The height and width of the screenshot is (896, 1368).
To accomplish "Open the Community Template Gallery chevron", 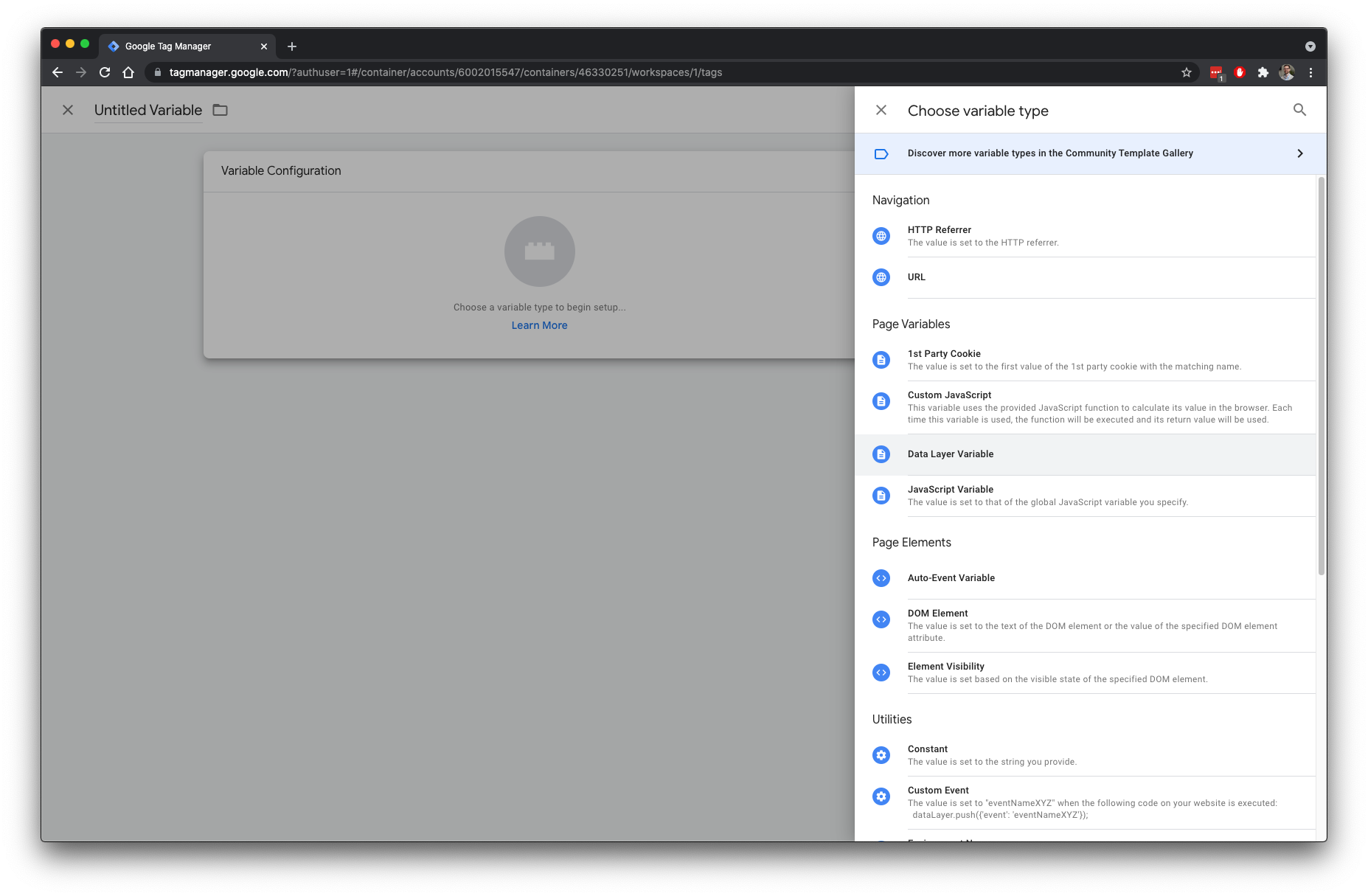I will (x=1300, y=153).
